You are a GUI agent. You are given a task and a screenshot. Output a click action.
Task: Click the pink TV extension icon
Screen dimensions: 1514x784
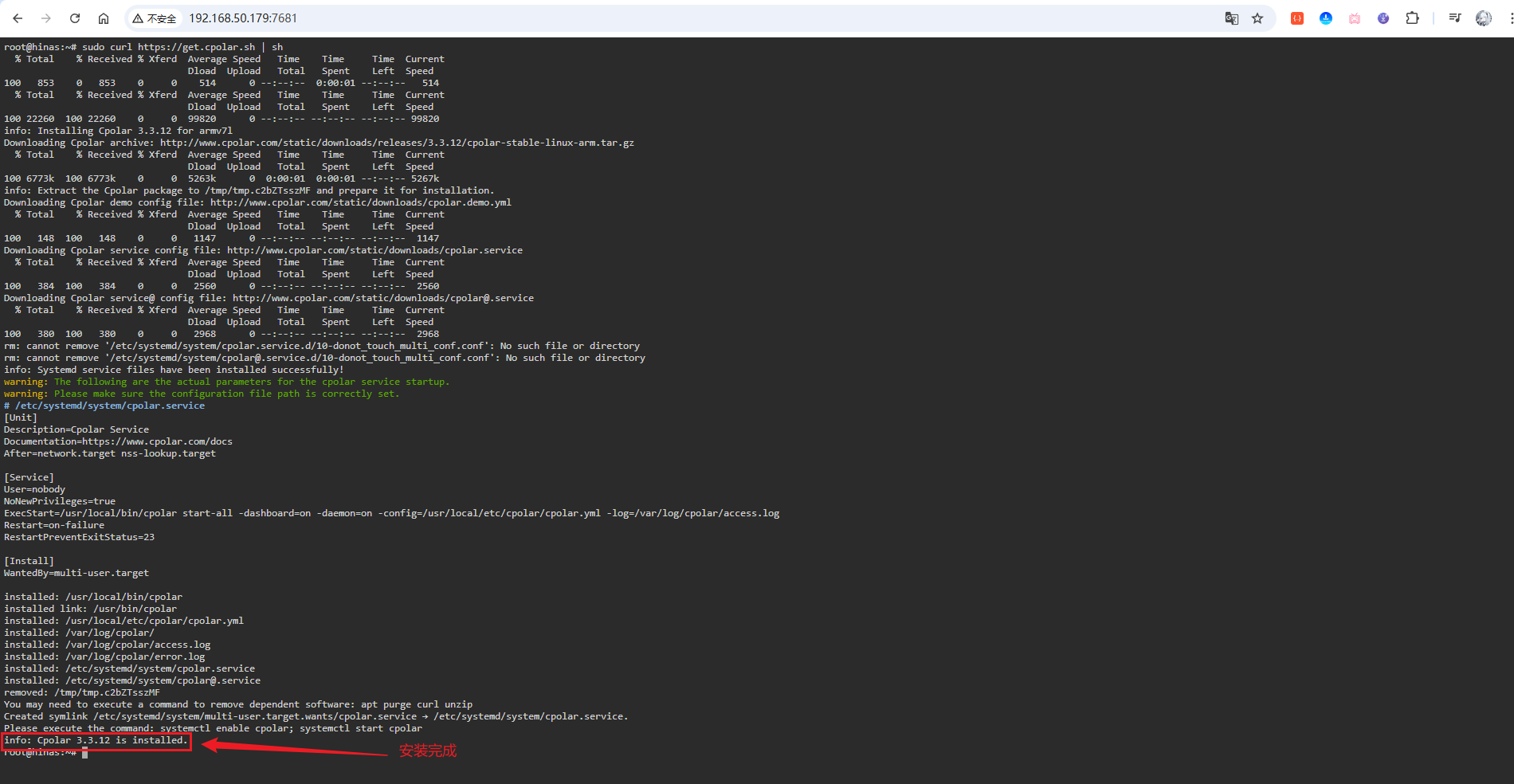coord(1355,18)
